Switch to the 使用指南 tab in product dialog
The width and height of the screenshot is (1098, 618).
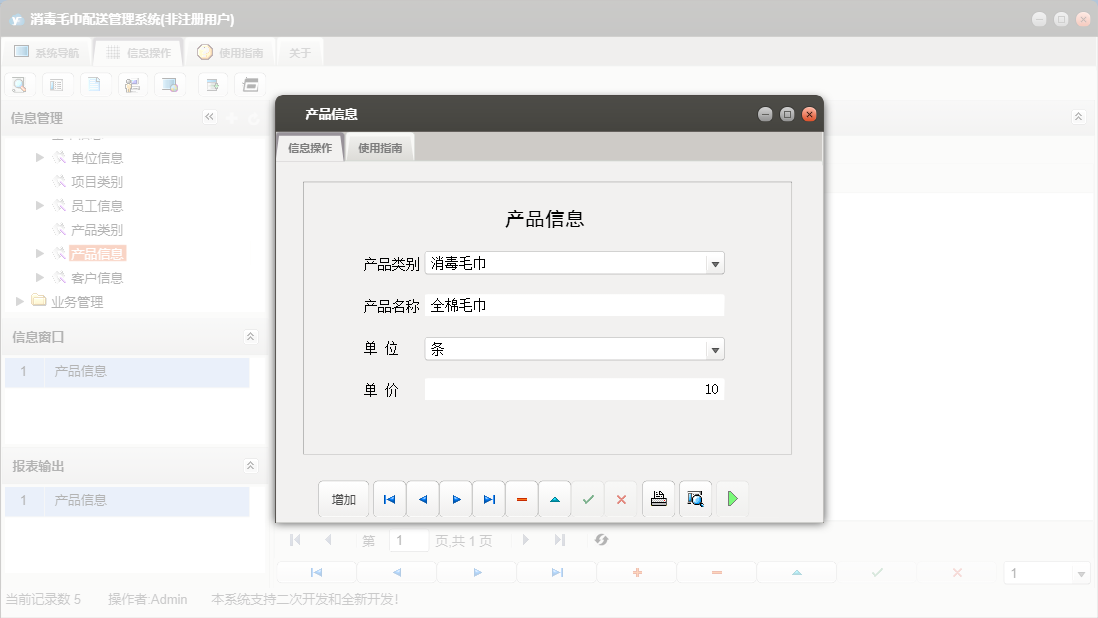[380, 146]
